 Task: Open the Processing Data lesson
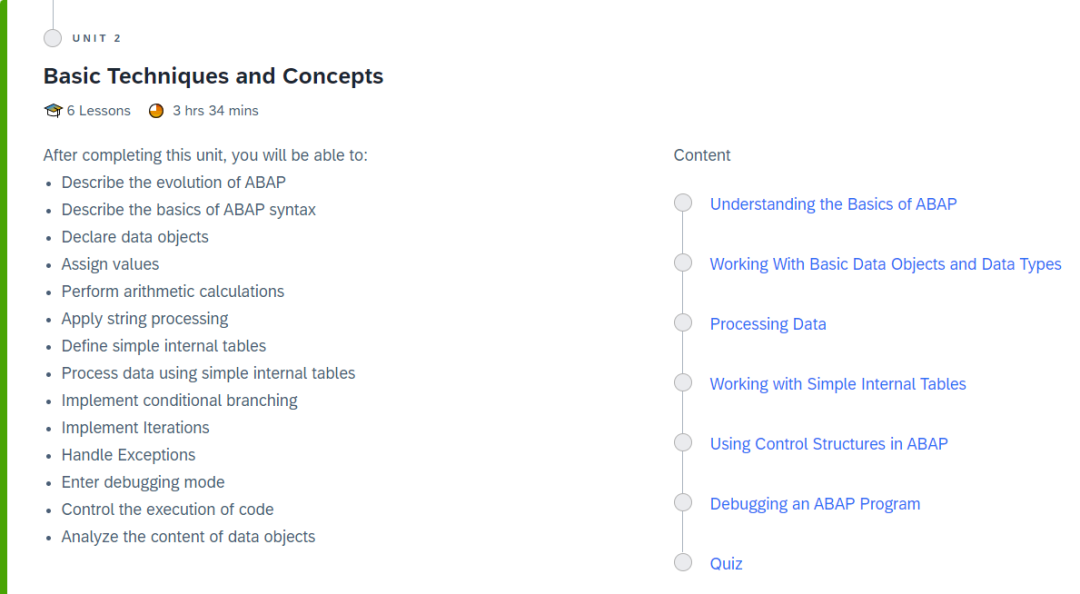point(768,324)
